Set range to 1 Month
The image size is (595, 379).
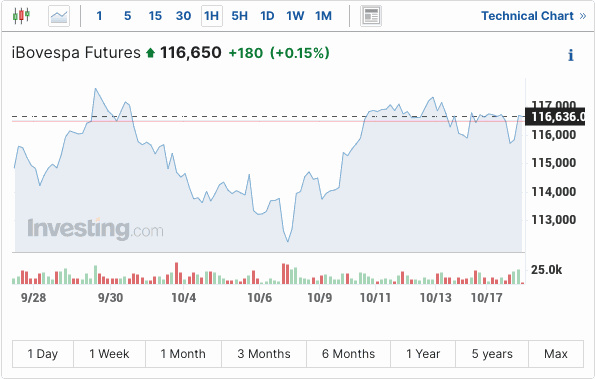(183, 354)
